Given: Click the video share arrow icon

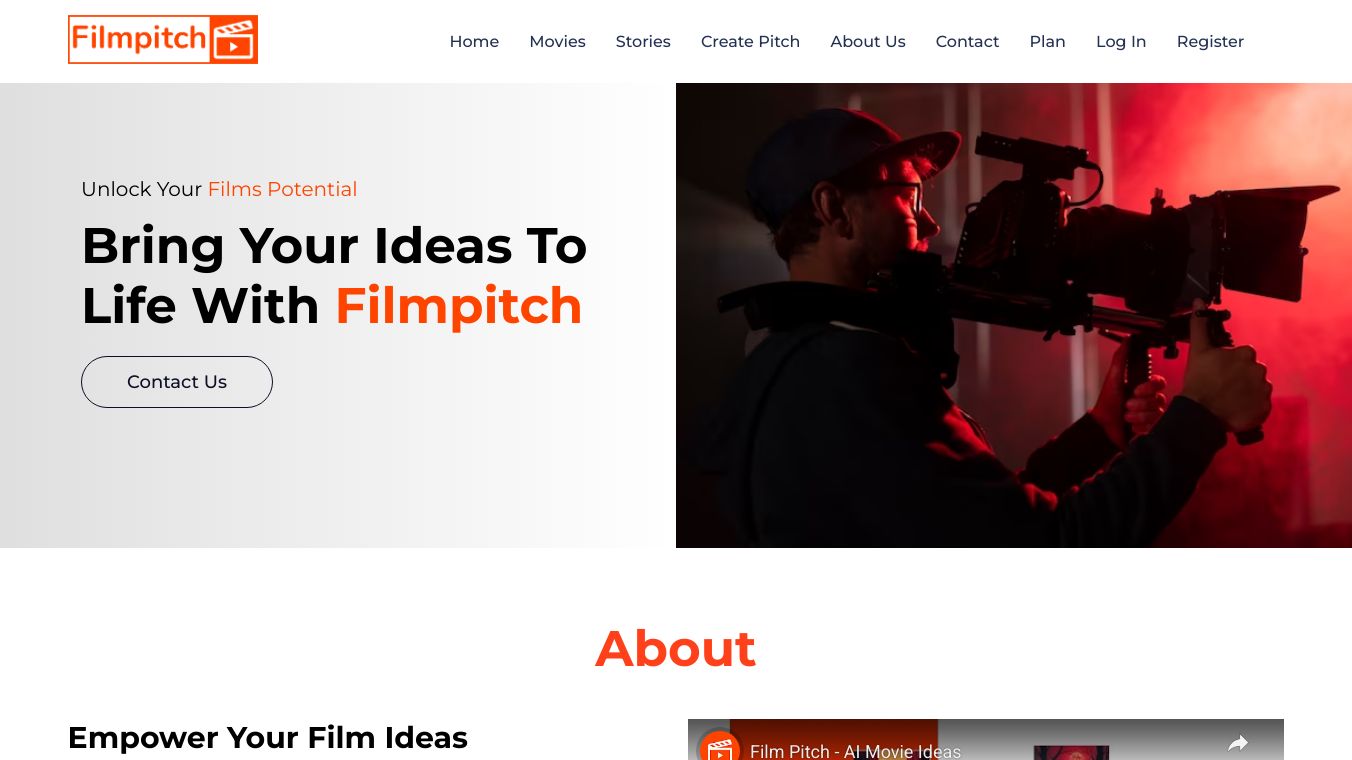Looking at the screenshot, I should point(1238,743).
